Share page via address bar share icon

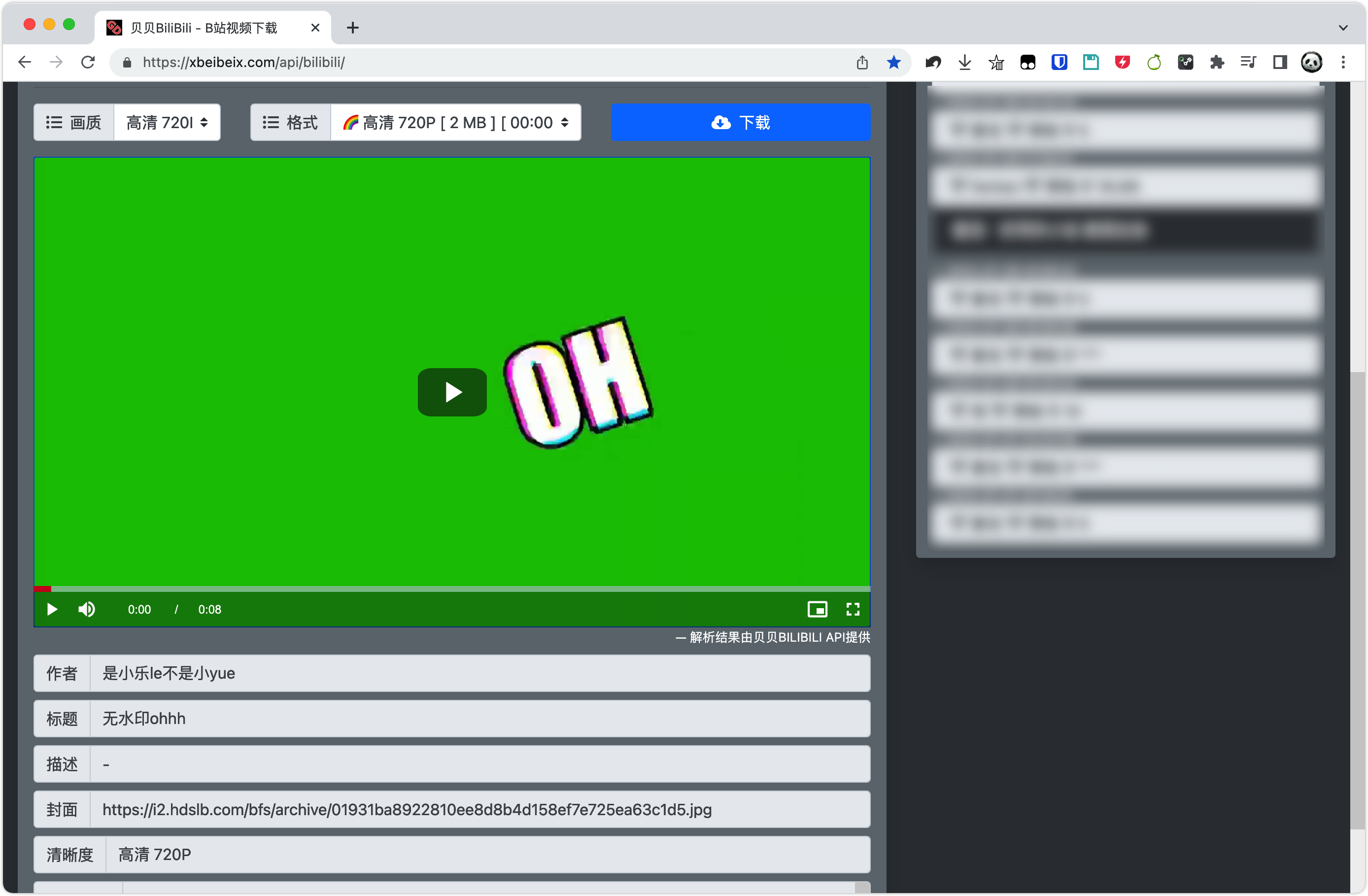(x=861, y=62)
